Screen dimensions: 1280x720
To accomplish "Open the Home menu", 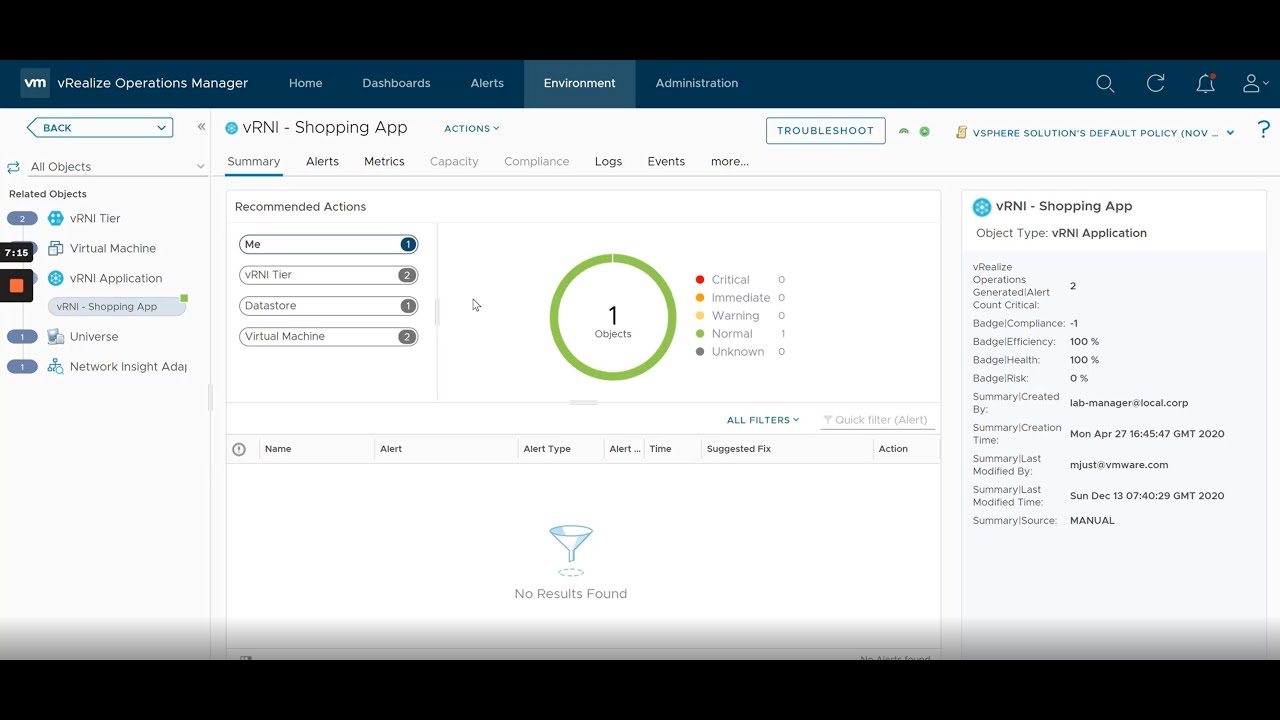I will click(305, 83).
